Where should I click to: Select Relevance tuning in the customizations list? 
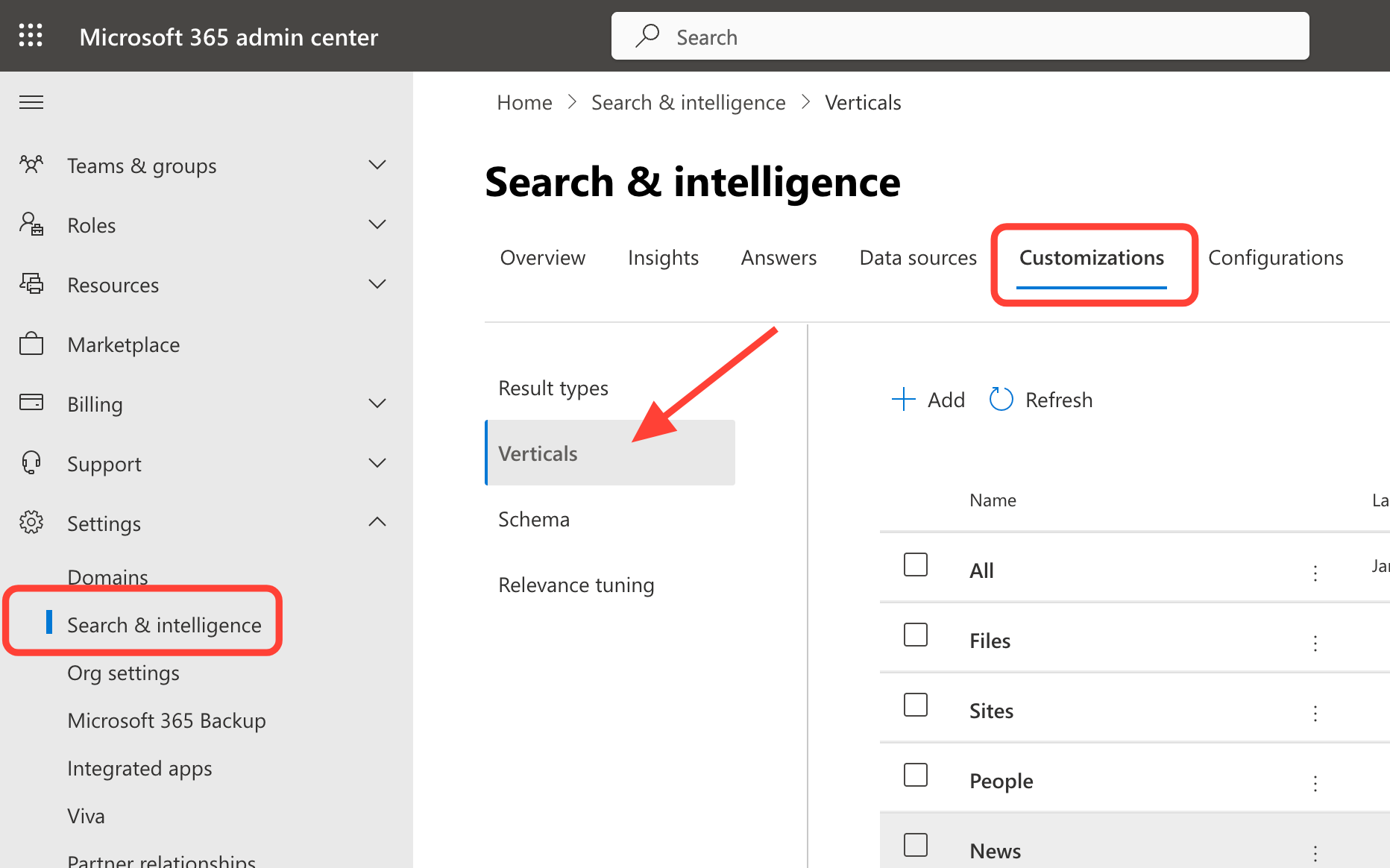(x=576, y=585)
